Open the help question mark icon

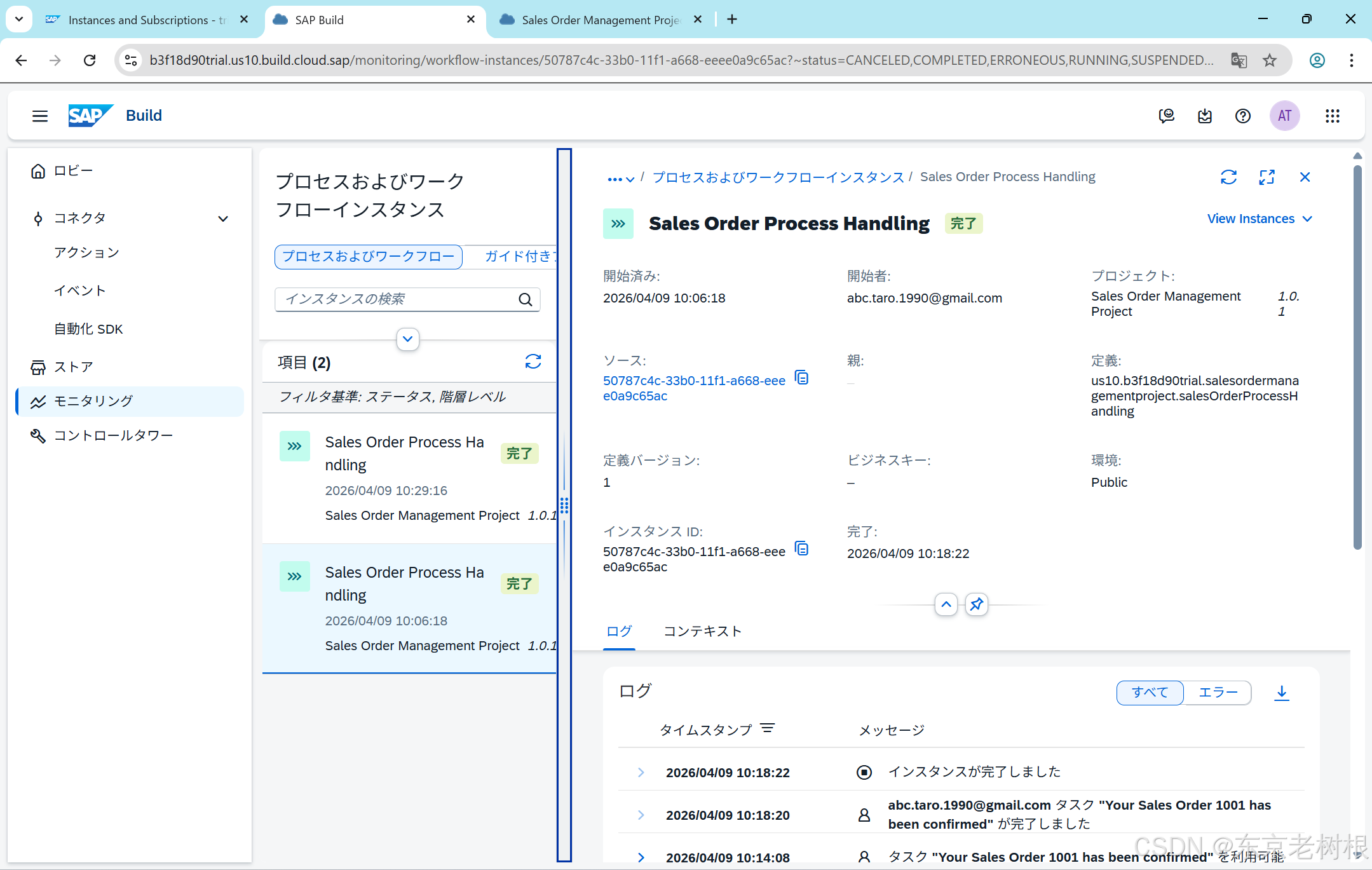[x=1242, y=116]
